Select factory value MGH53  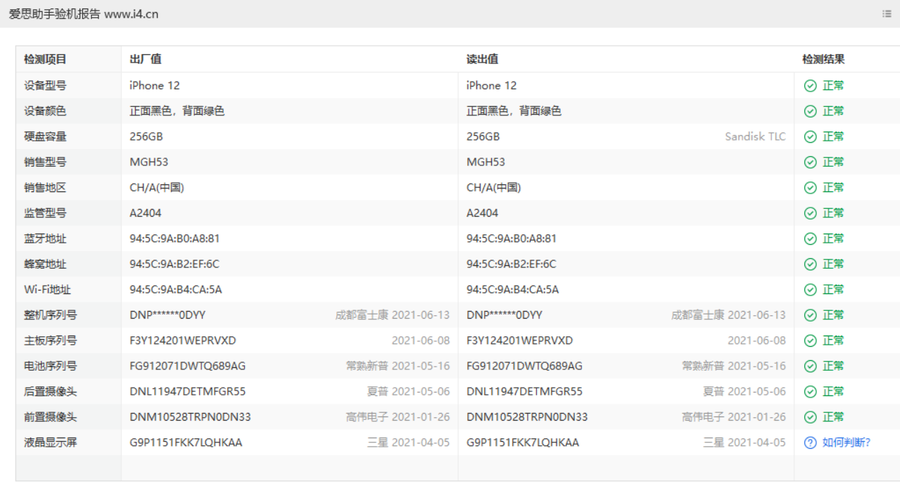pyautogui.click(x=149, y=162)
